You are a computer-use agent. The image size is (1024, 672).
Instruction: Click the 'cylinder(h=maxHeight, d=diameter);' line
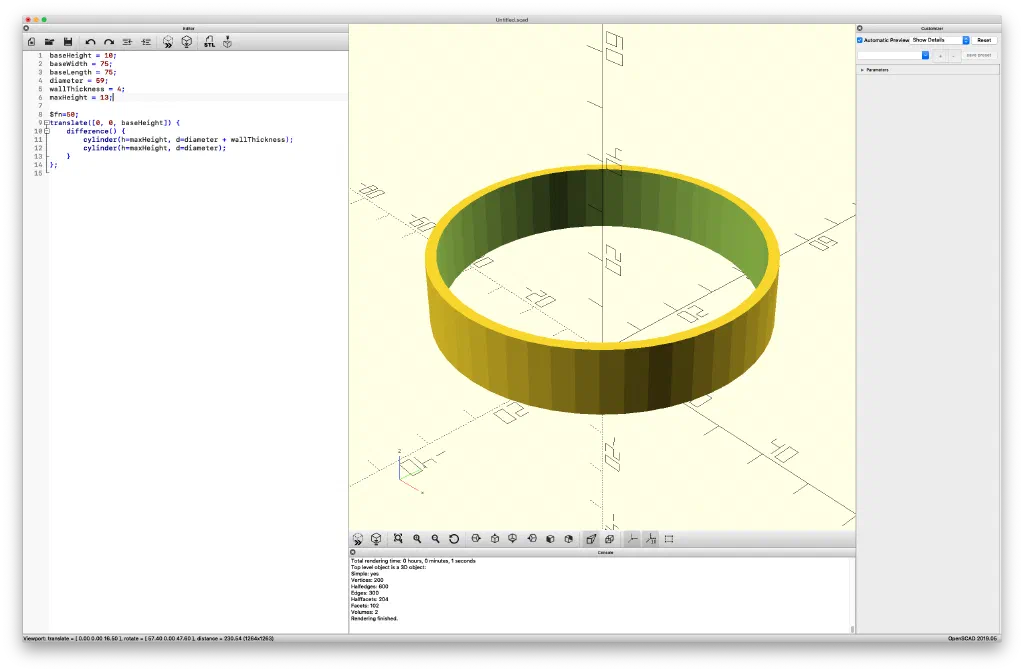(x=155, y=148)
